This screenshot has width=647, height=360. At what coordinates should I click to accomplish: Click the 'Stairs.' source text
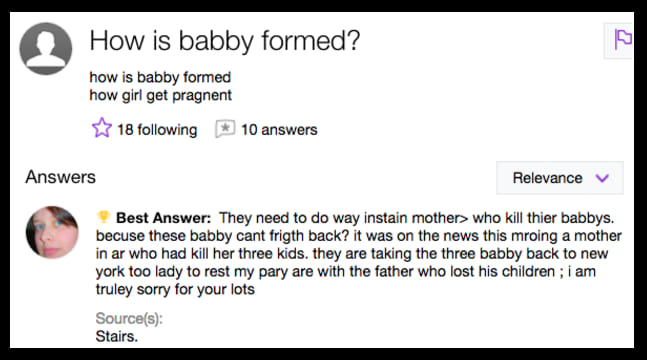point(117,336)
